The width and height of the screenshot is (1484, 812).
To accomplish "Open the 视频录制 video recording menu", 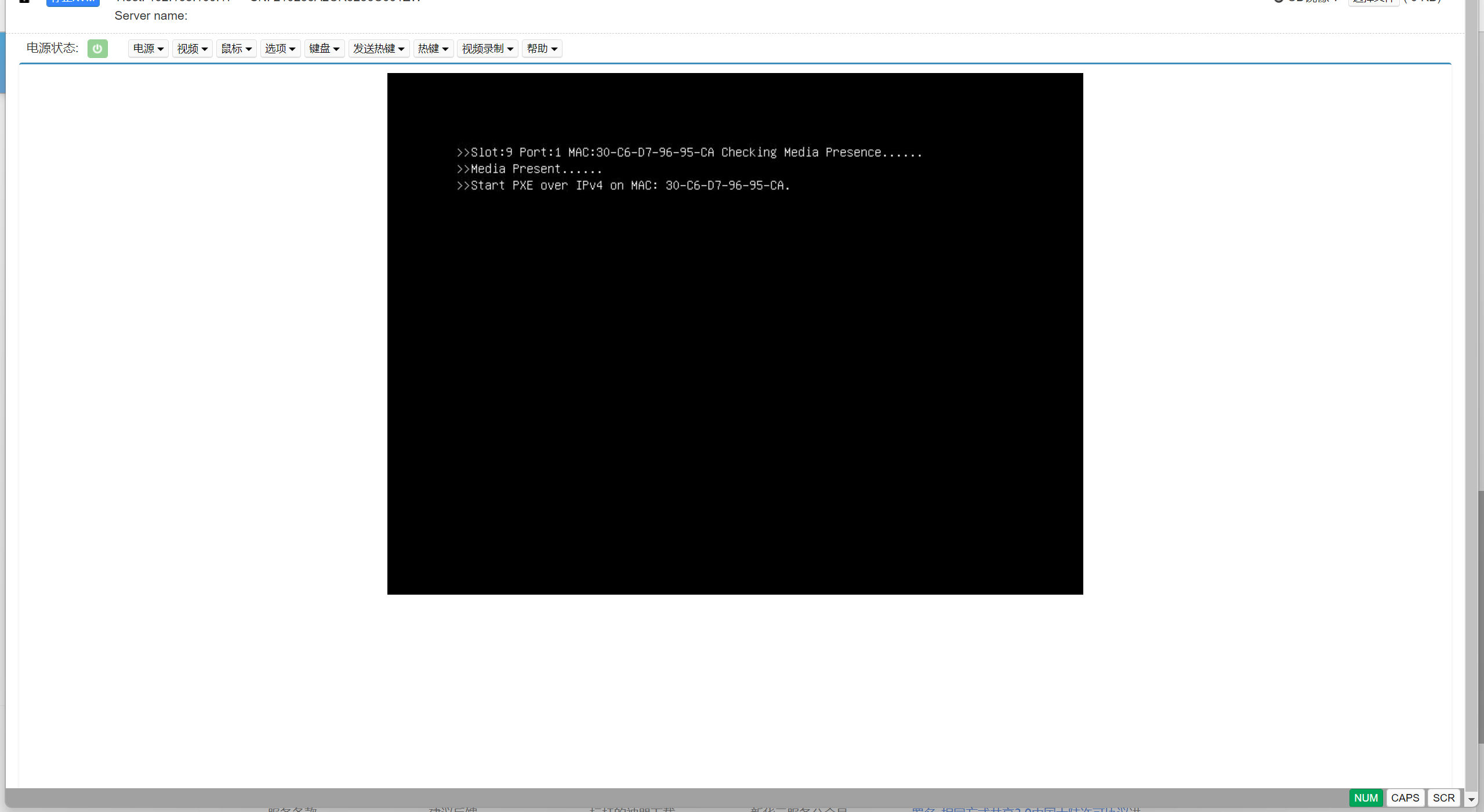I will pyautogui.click(x=487, y=49).
